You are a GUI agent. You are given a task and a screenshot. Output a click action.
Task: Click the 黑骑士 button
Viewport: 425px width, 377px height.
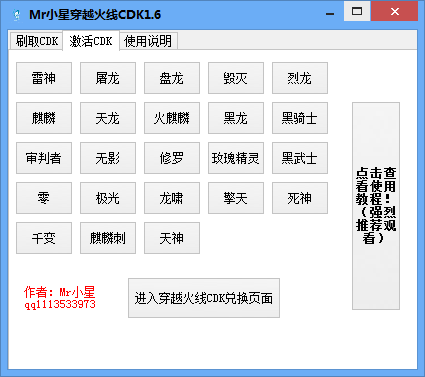300,118
